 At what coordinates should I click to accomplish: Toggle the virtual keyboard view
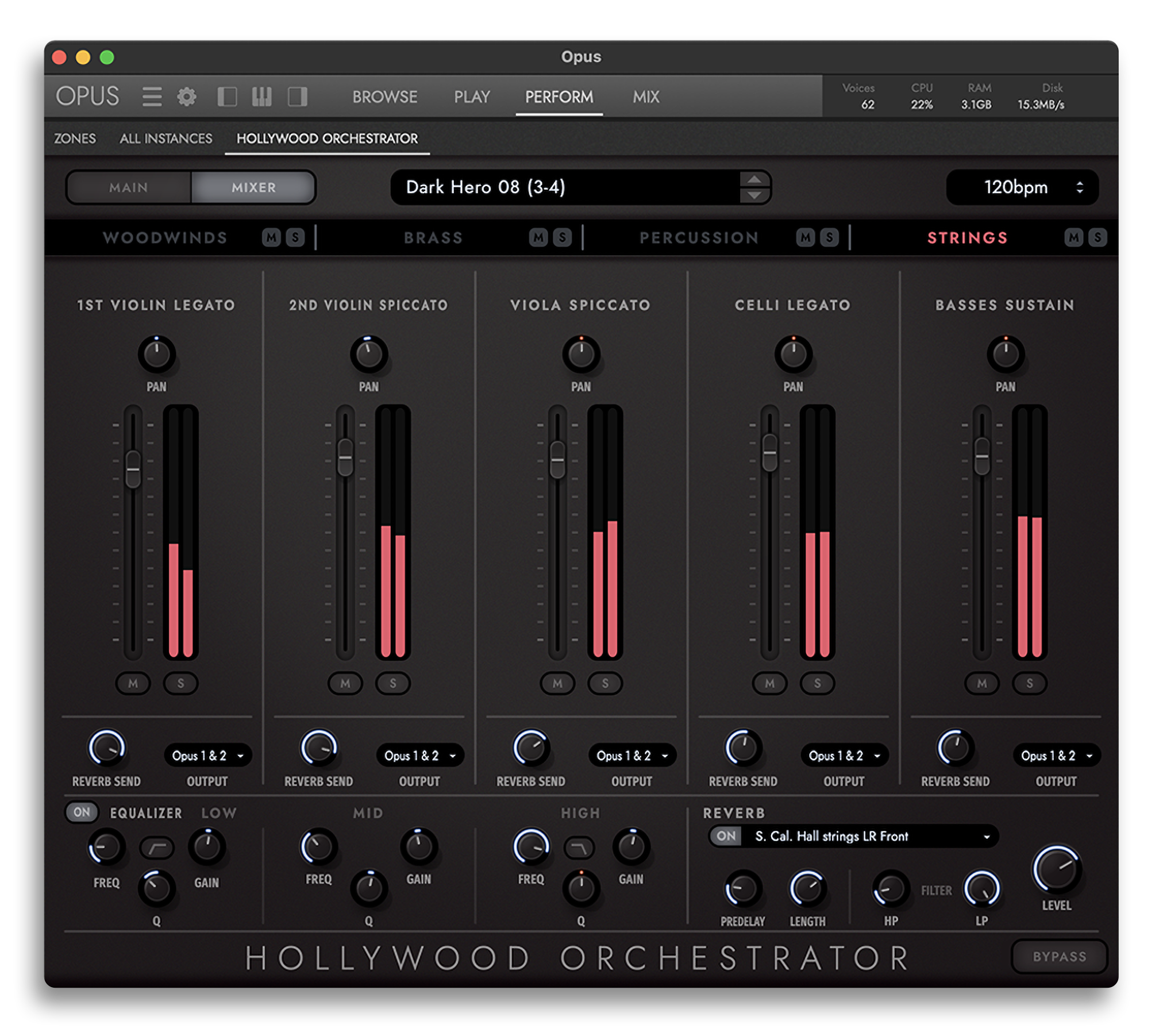point(263,97)
